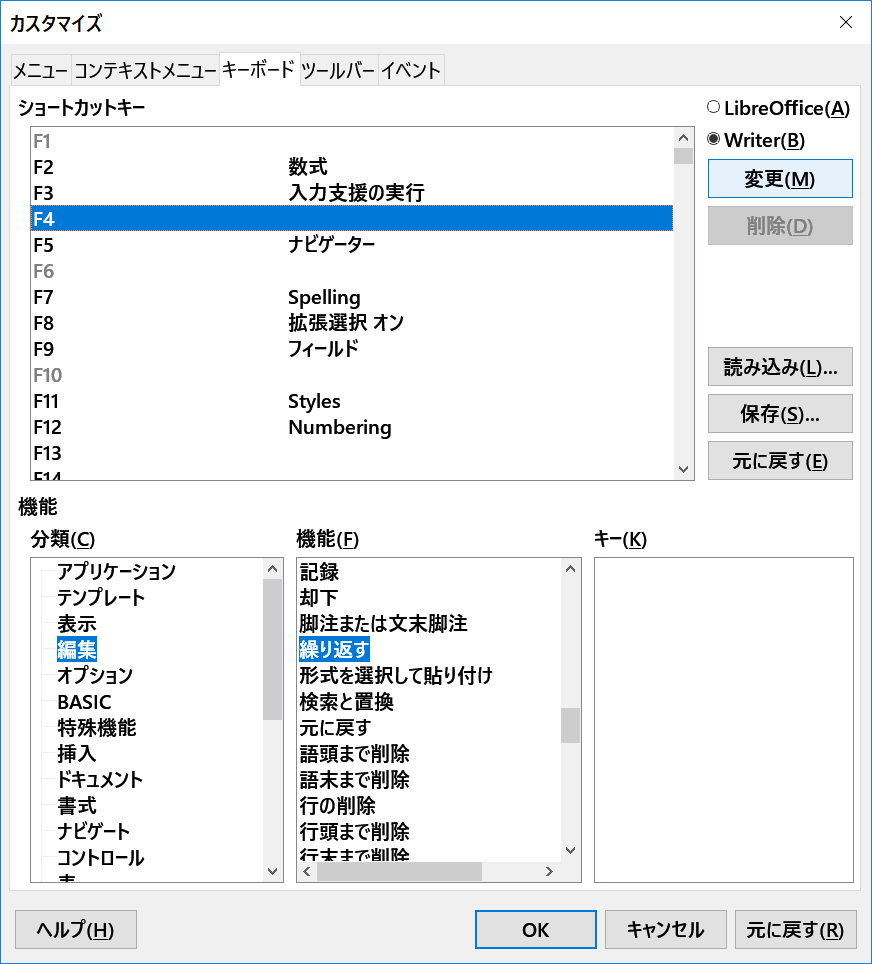Click the 保存 (Save) button
This screenshot has width=872, height=964.
[780, 413]
